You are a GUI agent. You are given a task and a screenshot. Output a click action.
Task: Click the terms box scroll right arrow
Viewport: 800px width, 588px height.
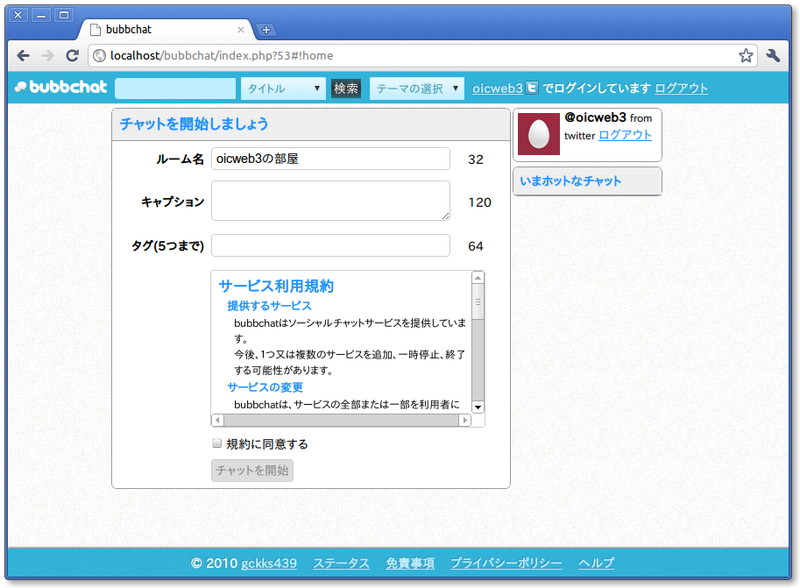coord(464,420)
